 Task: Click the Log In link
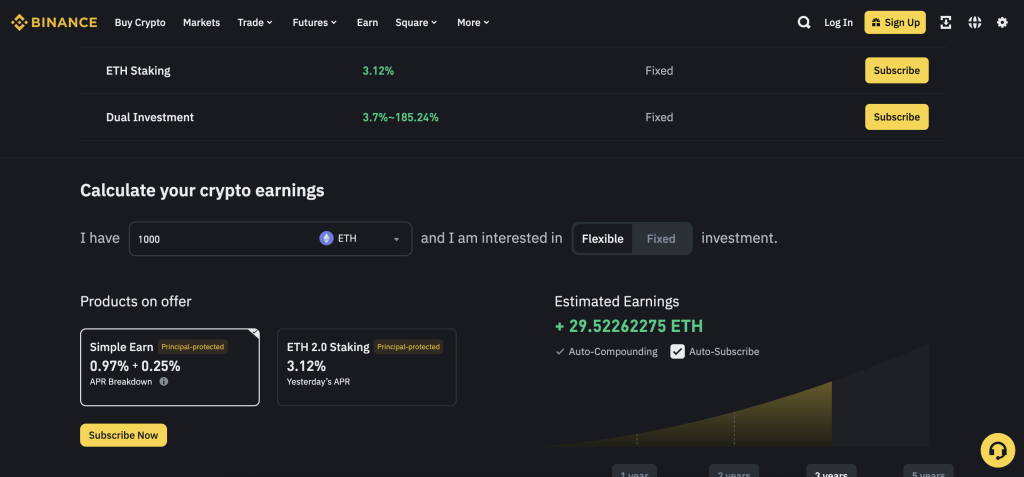(838, 22)
